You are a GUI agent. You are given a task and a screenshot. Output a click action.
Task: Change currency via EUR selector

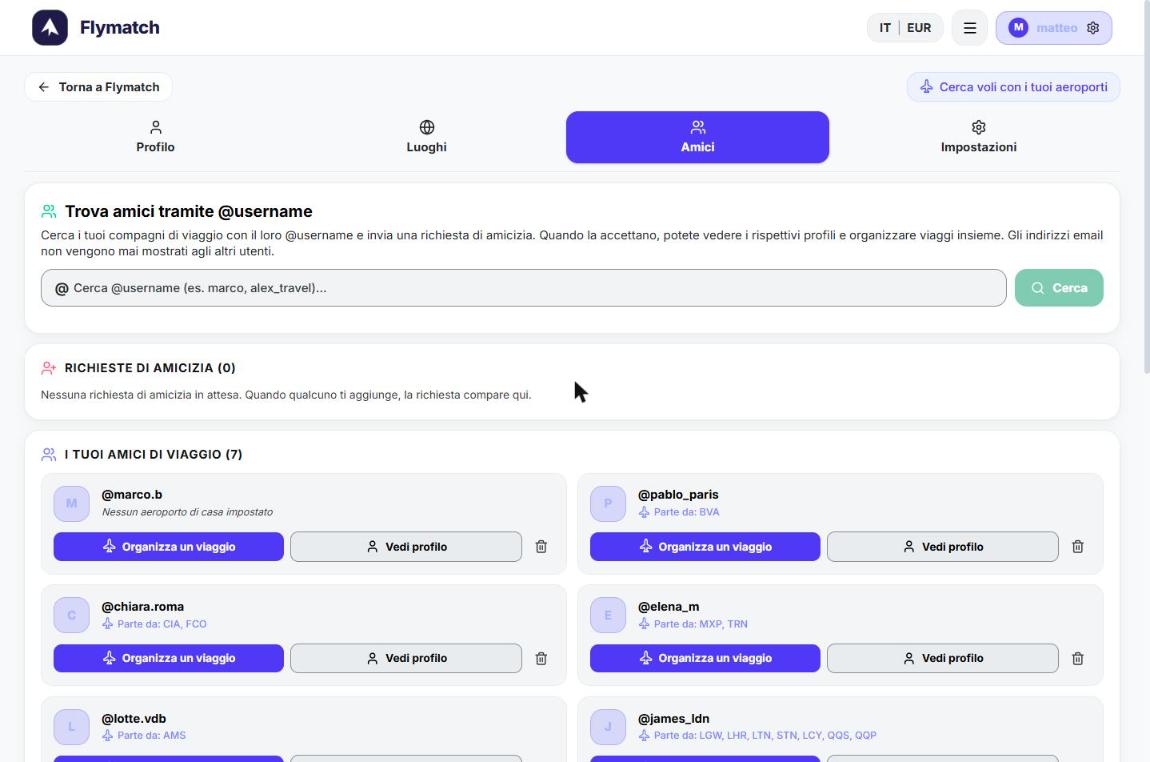[919, 28]
